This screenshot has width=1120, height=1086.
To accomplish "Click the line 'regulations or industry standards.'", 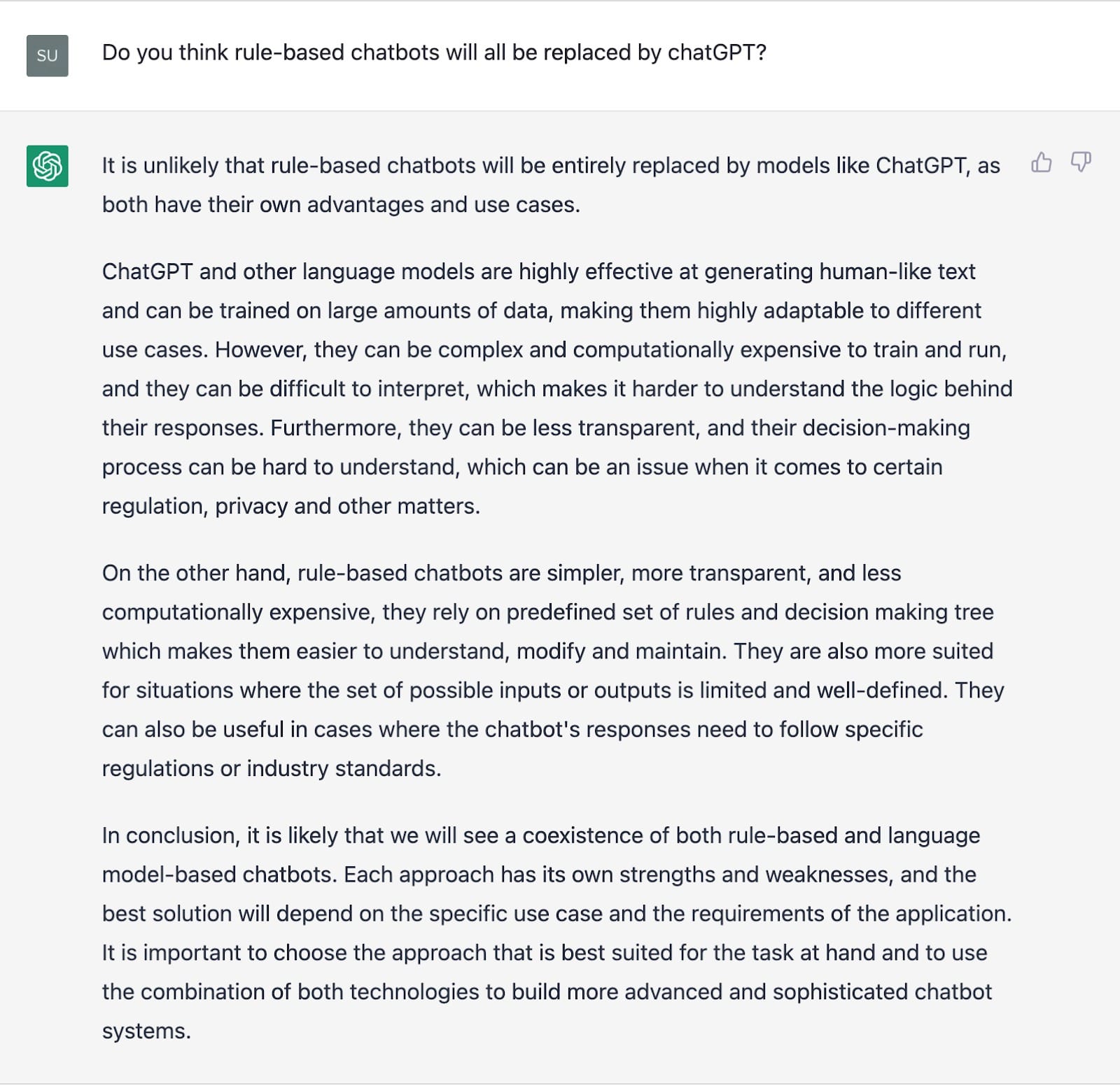I will (272, 769).
